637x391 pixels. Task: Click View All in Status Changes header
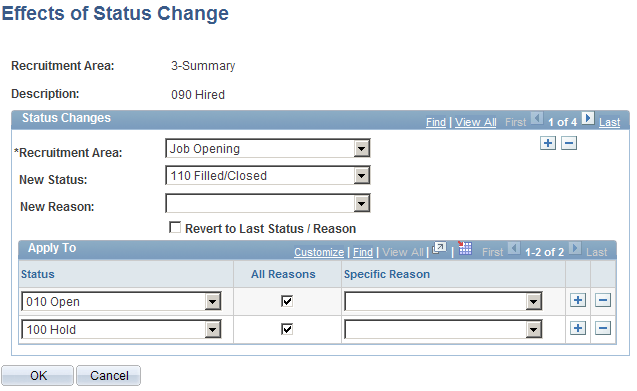click(x=475, y=122)
